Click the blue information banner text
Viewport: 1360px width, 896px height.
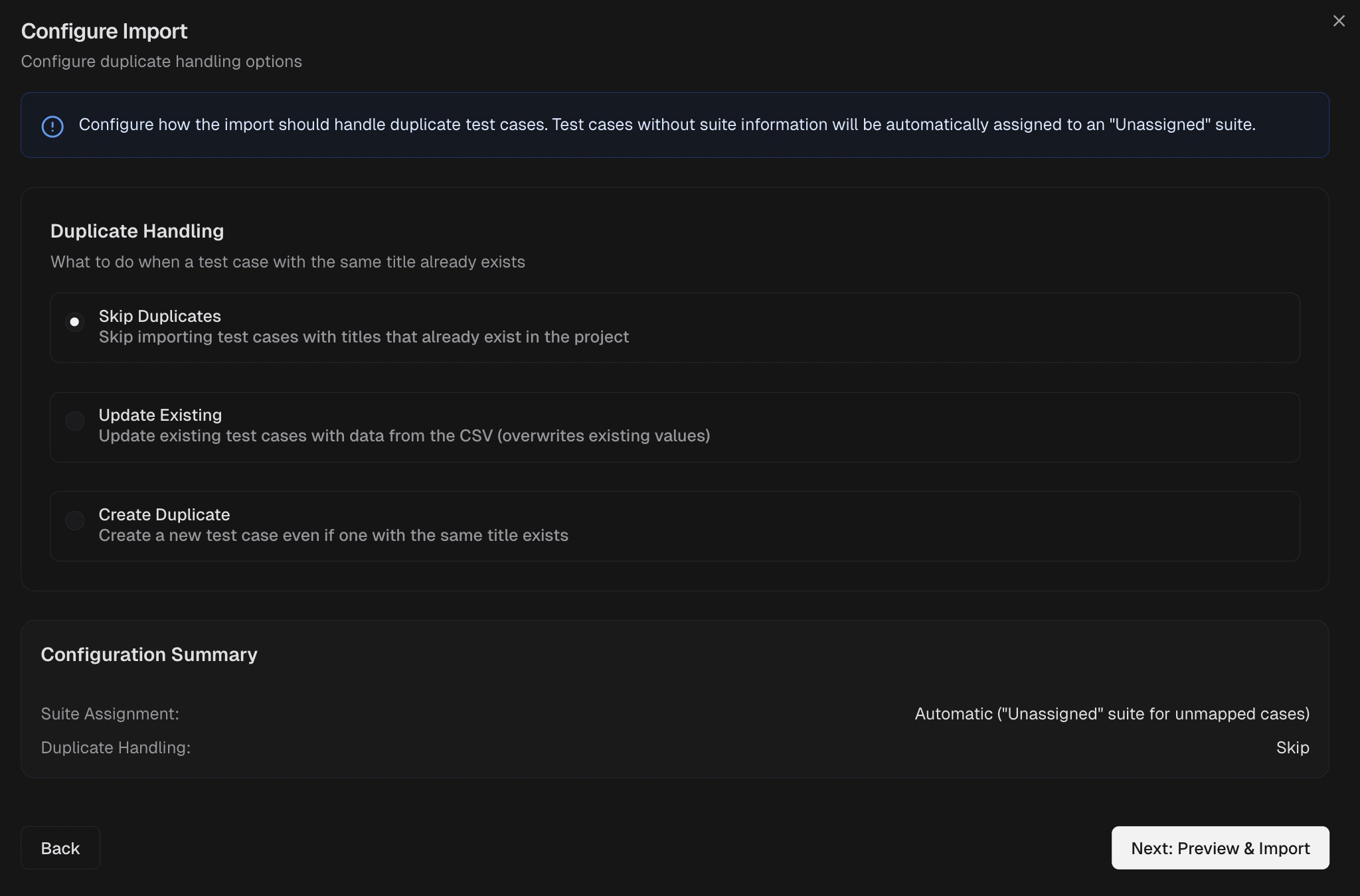click(x=667, y=124)
